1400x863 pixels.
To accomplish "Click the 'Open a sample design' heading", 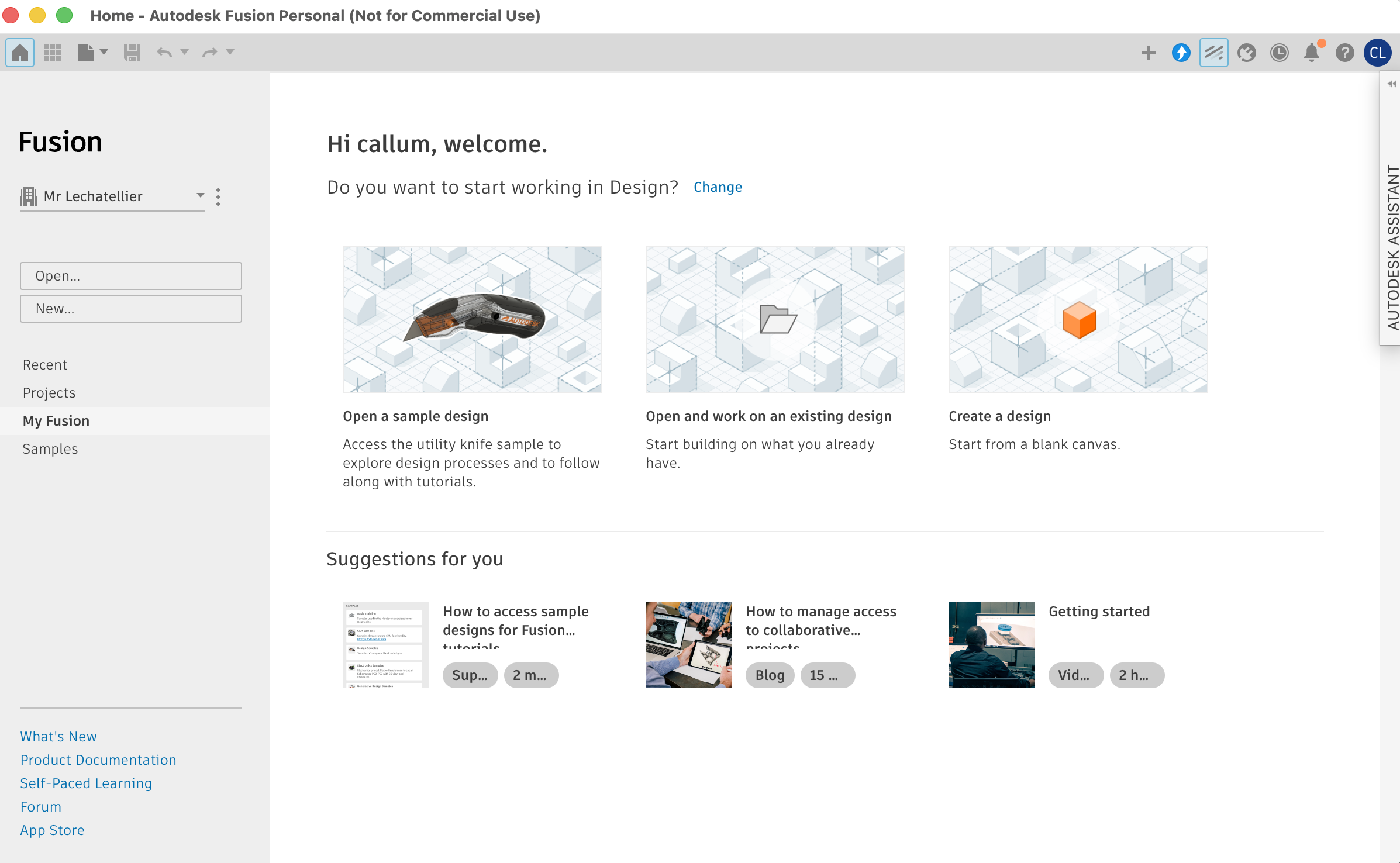I will point(416,416).
